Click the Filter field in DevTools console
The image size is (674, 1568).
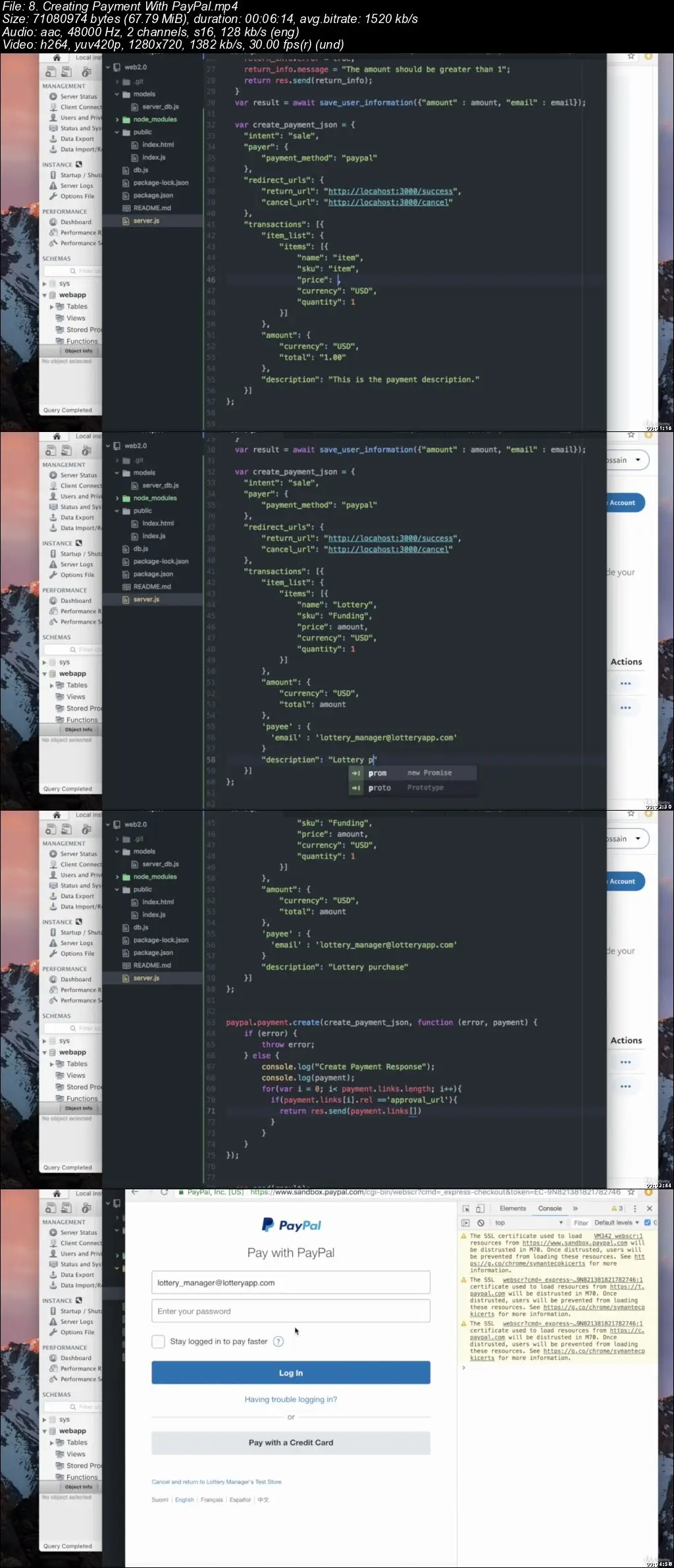coord(581,1223)
